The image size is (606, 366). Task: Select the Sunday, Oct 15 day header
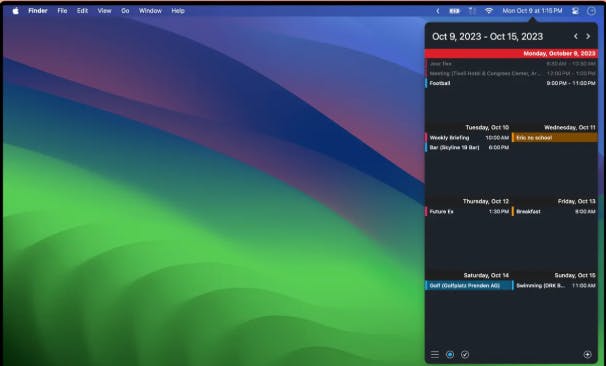pyautogui.click(x=575, y=275)
